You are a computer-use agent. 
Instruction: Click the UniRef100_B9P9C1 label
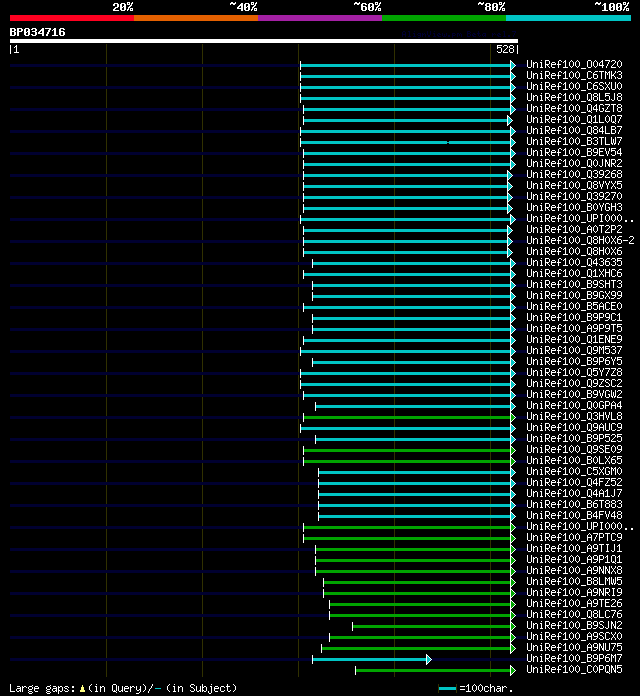click(x=574, y=318)
